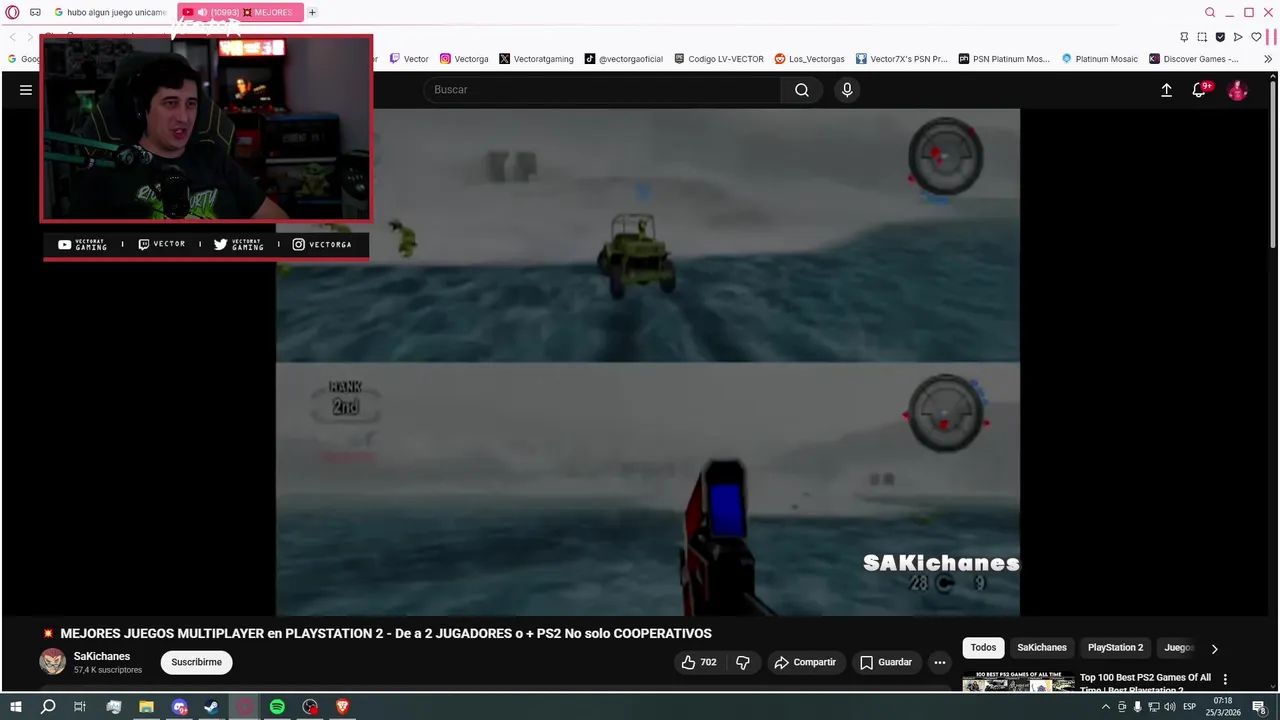Open the Vectorga Instagram bookmark
1280x720 pixels.
point(464,59)
